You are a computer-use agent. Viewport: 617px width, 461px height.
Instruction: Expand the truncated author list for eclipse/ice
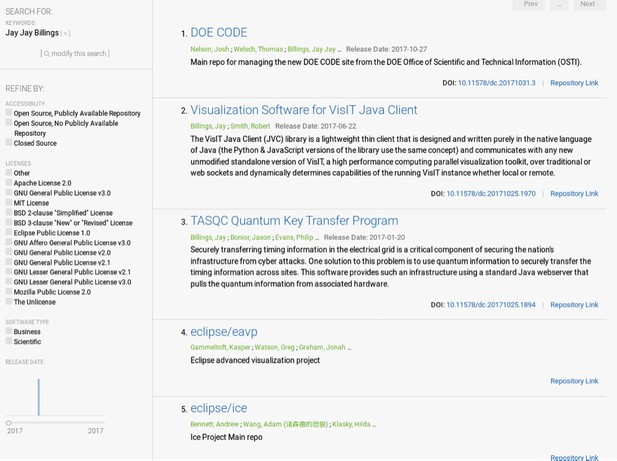[374, 425]
